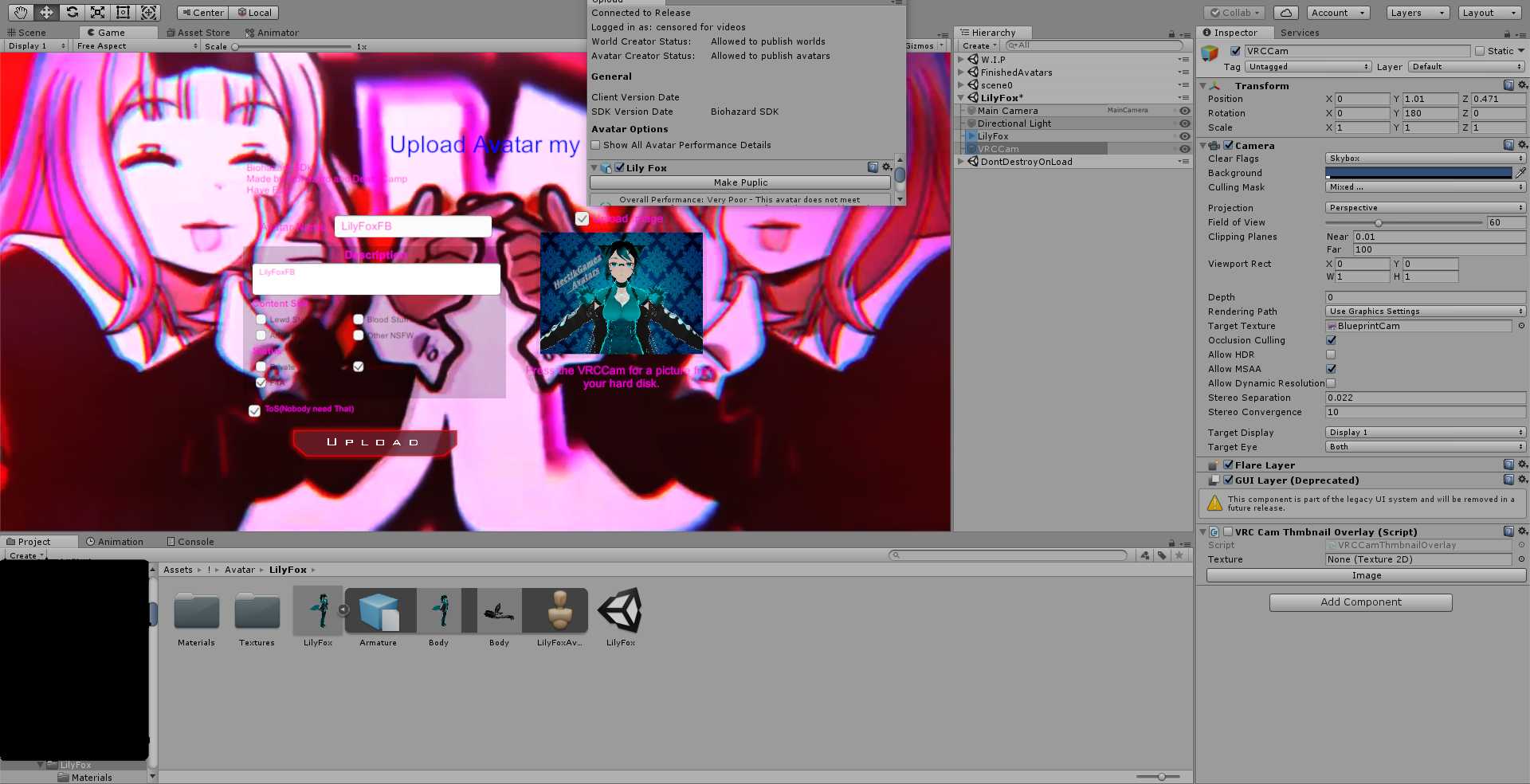Toggle the Occlusion Culling checkbox
1530x784 pixels.
click(x=1331, y=340)
